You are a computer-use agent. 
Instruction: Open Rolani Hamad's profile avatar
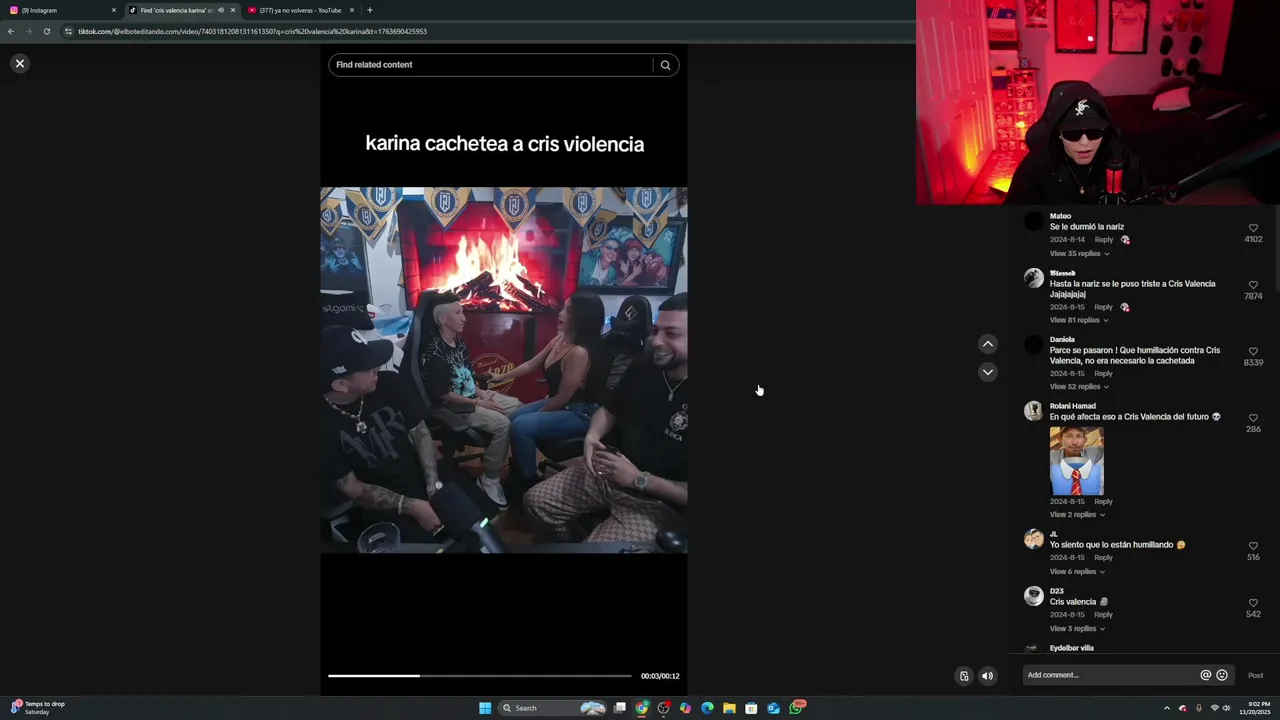pyautogui.click(x=1034, y=411)
